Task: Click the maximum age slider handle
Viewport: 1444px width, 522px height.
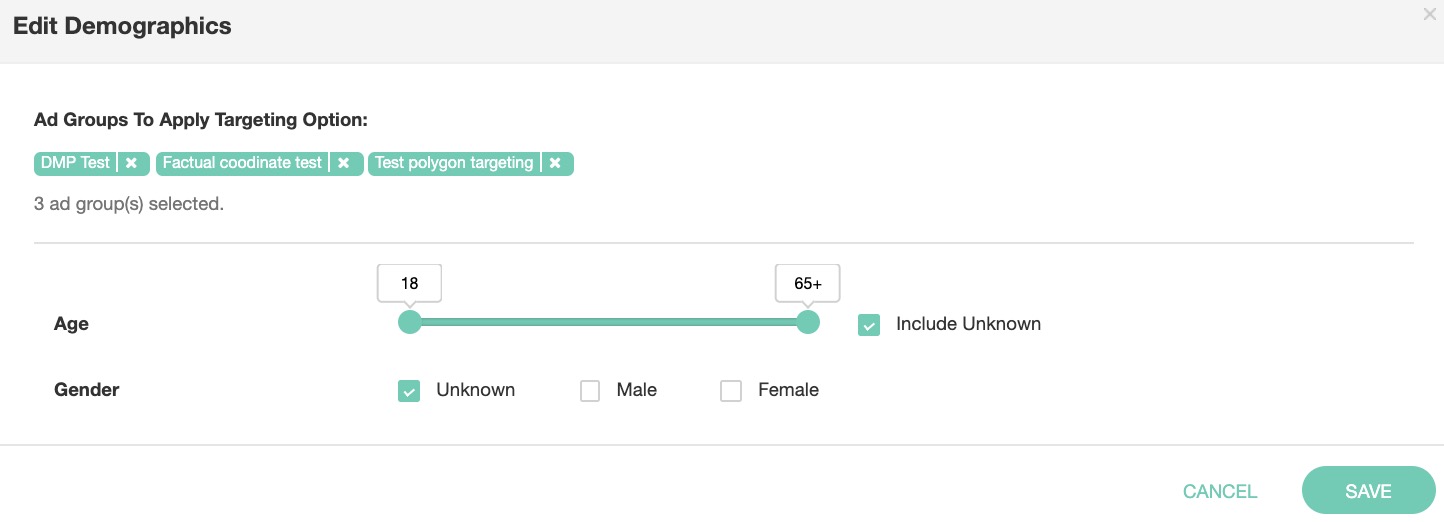Action: [808, 322]
